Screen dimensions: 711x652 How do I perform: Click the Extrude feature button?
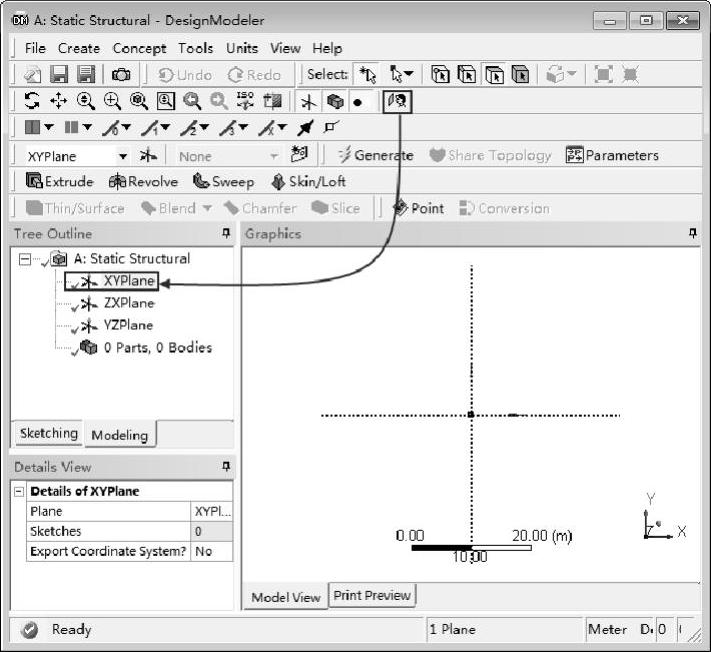(x=59, y=181)
